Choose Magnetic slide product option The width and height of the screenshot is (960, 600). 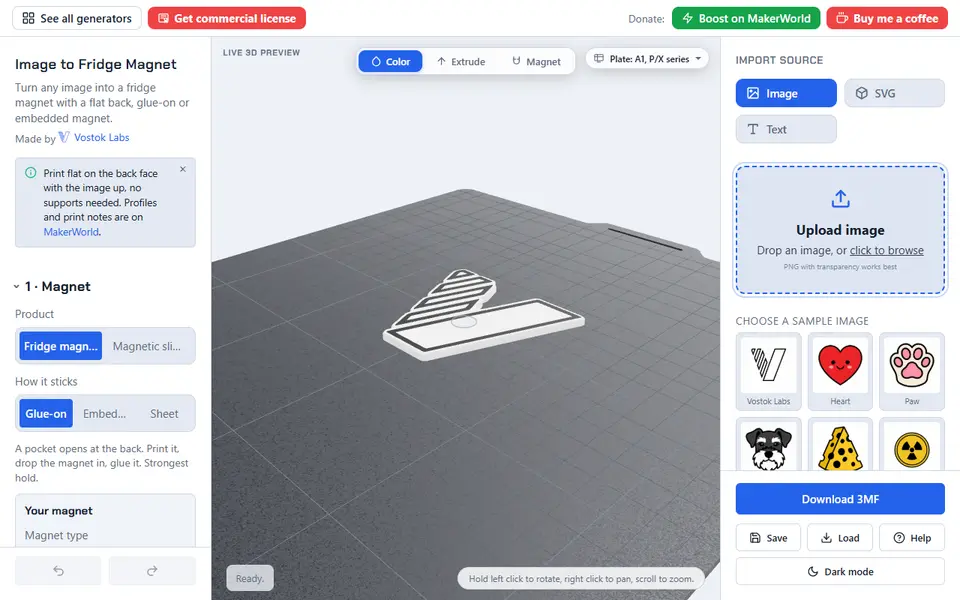[147, 346]
